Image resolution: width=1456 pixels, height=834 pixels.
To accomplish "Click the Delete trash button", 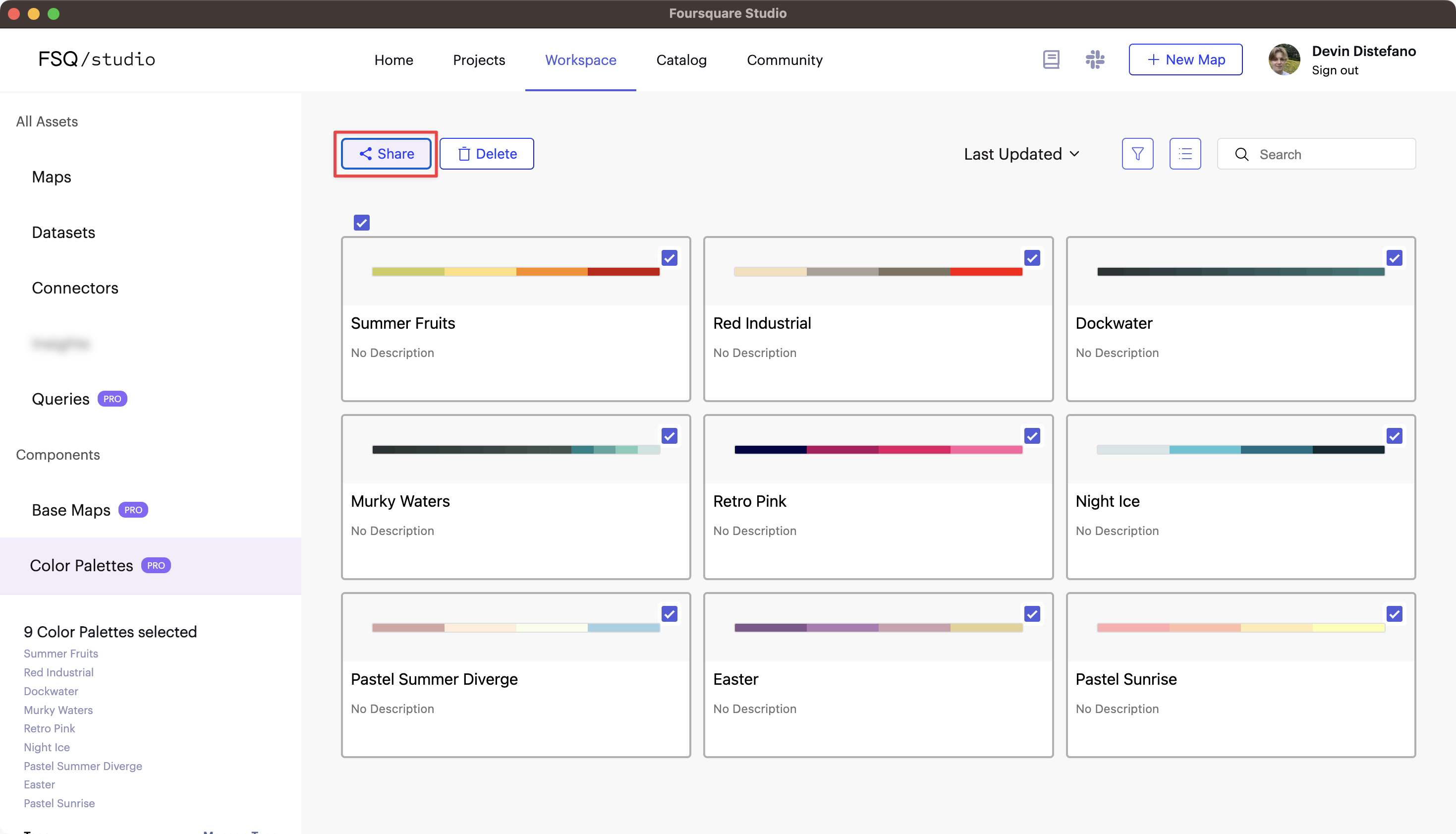I will click(487, 154).
